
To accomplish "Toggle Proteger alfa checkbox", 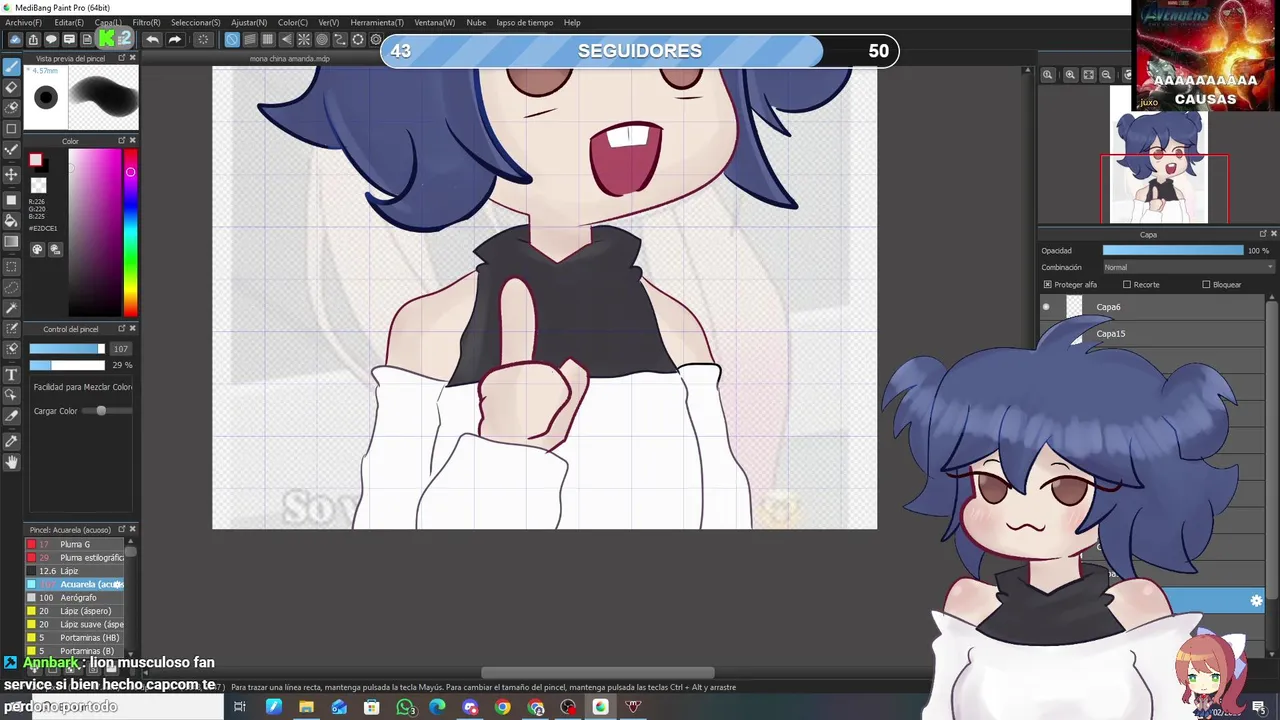I will pyautogui.click(x=1047, y=285).
